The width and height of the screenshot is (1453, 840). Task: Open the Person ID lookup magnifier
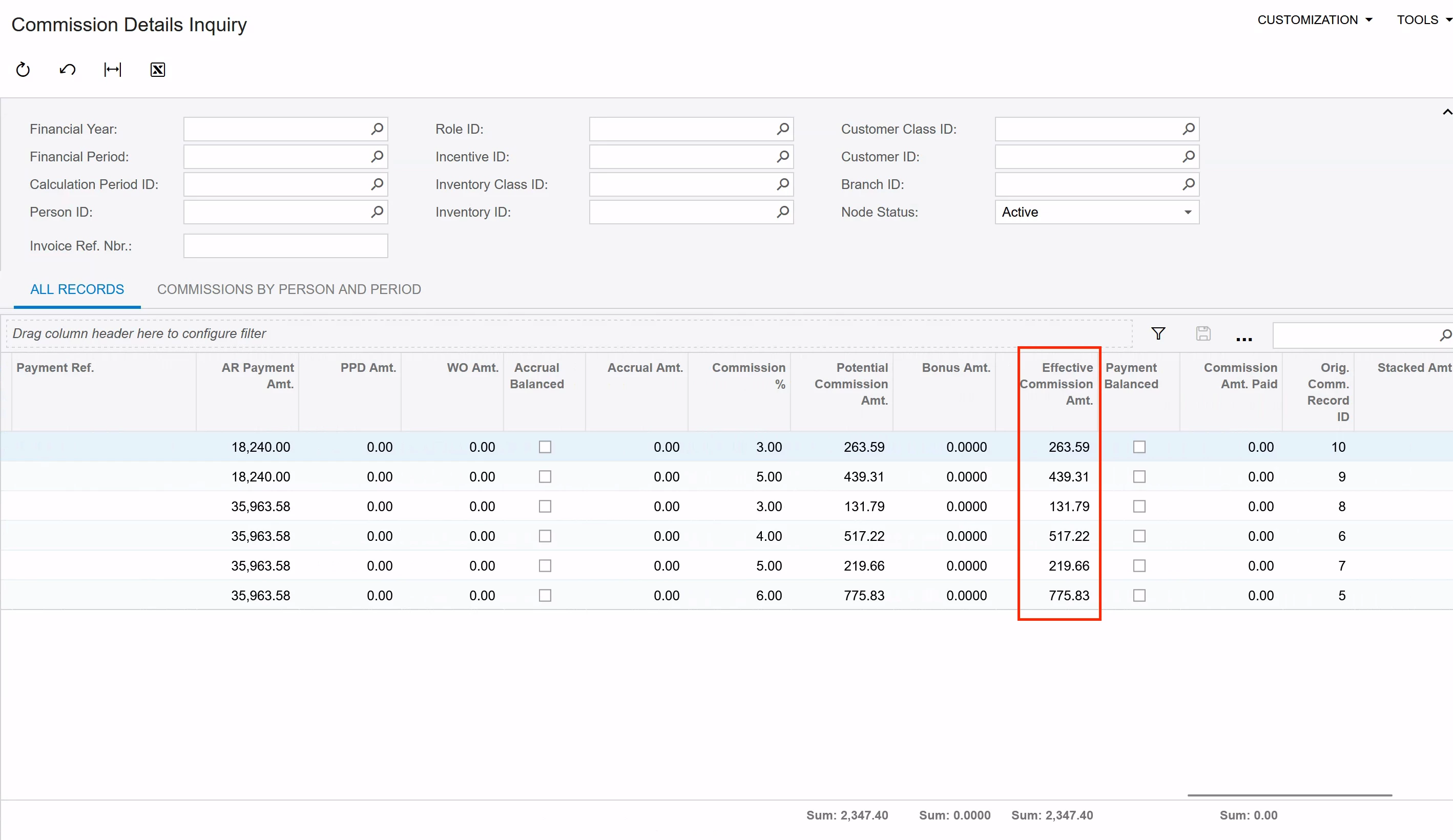point(377,212)
